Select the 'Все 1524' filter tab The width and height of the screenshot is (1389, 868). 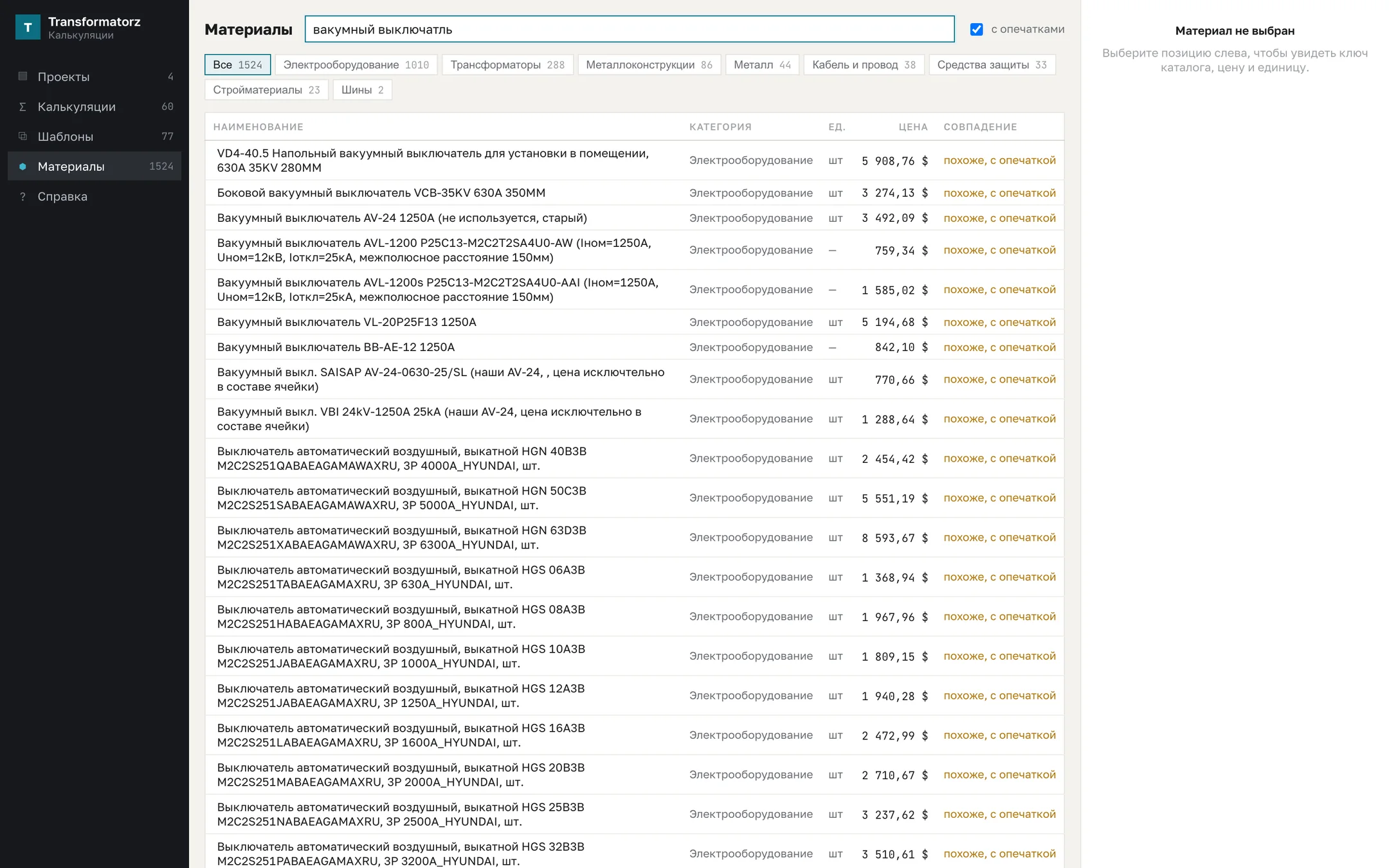click(237, 65)
